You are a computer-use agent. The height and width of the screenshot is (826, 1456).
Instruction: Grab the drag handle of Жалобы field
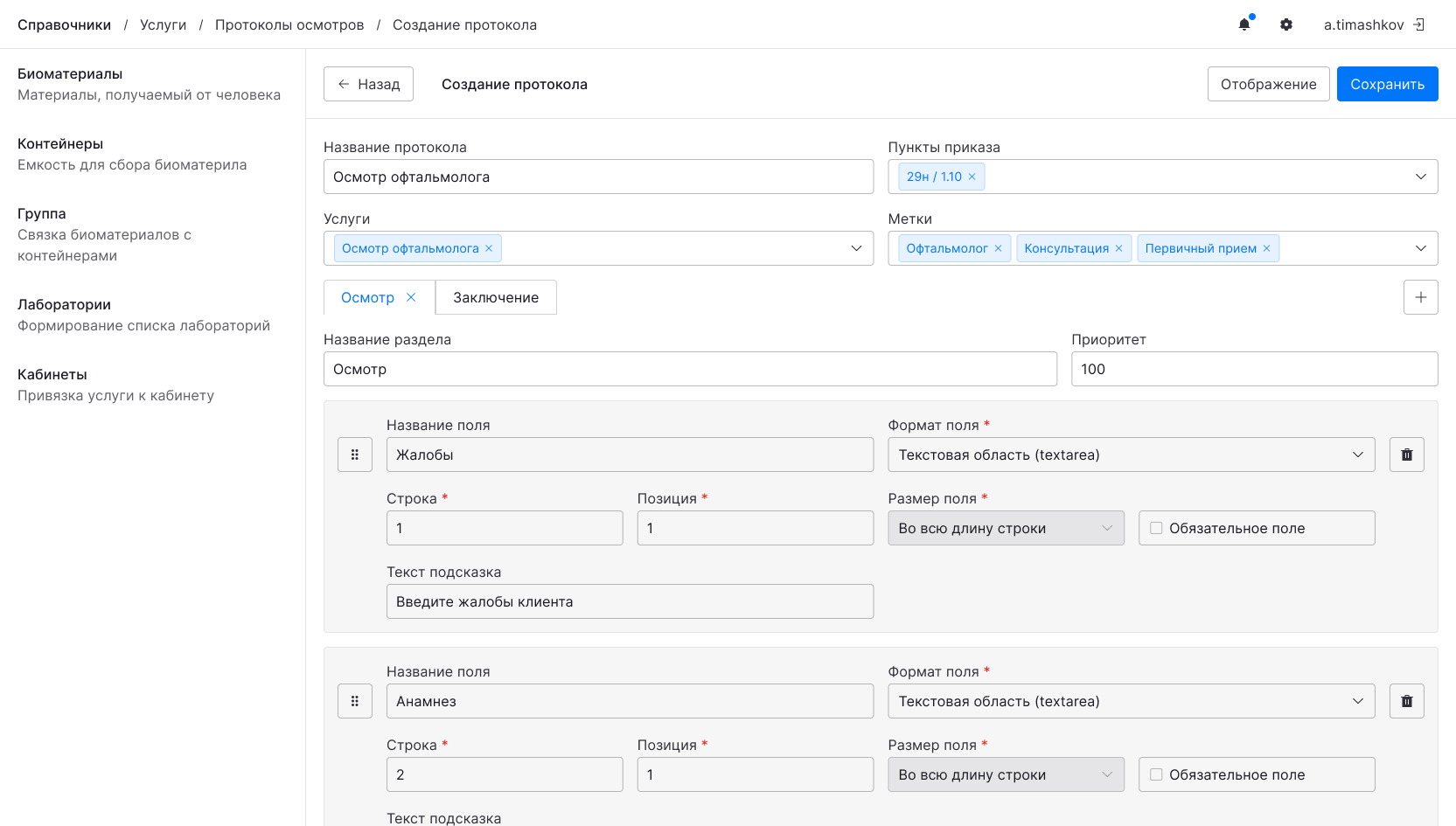[355, 455]
